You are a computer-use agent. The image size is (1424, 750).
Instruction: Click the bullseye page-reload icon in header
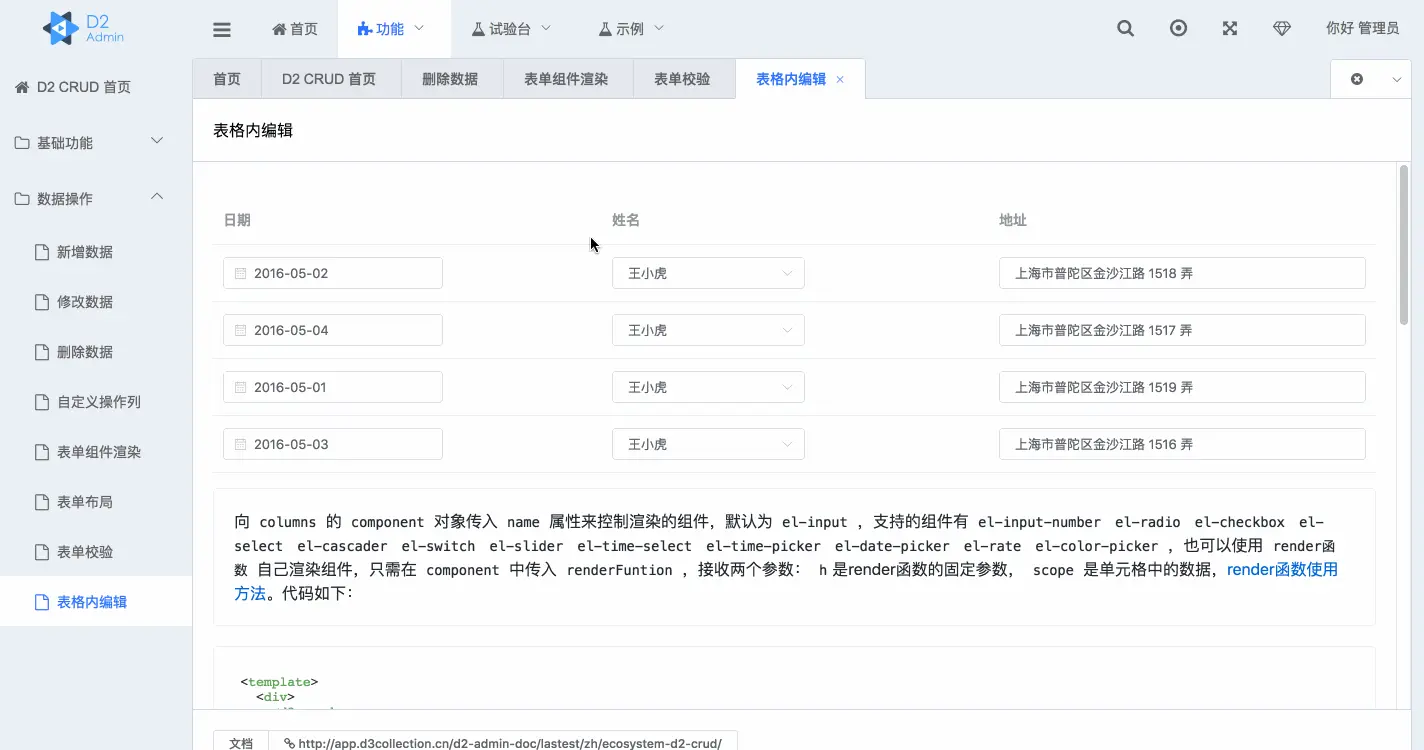(x=1178, y=28)
